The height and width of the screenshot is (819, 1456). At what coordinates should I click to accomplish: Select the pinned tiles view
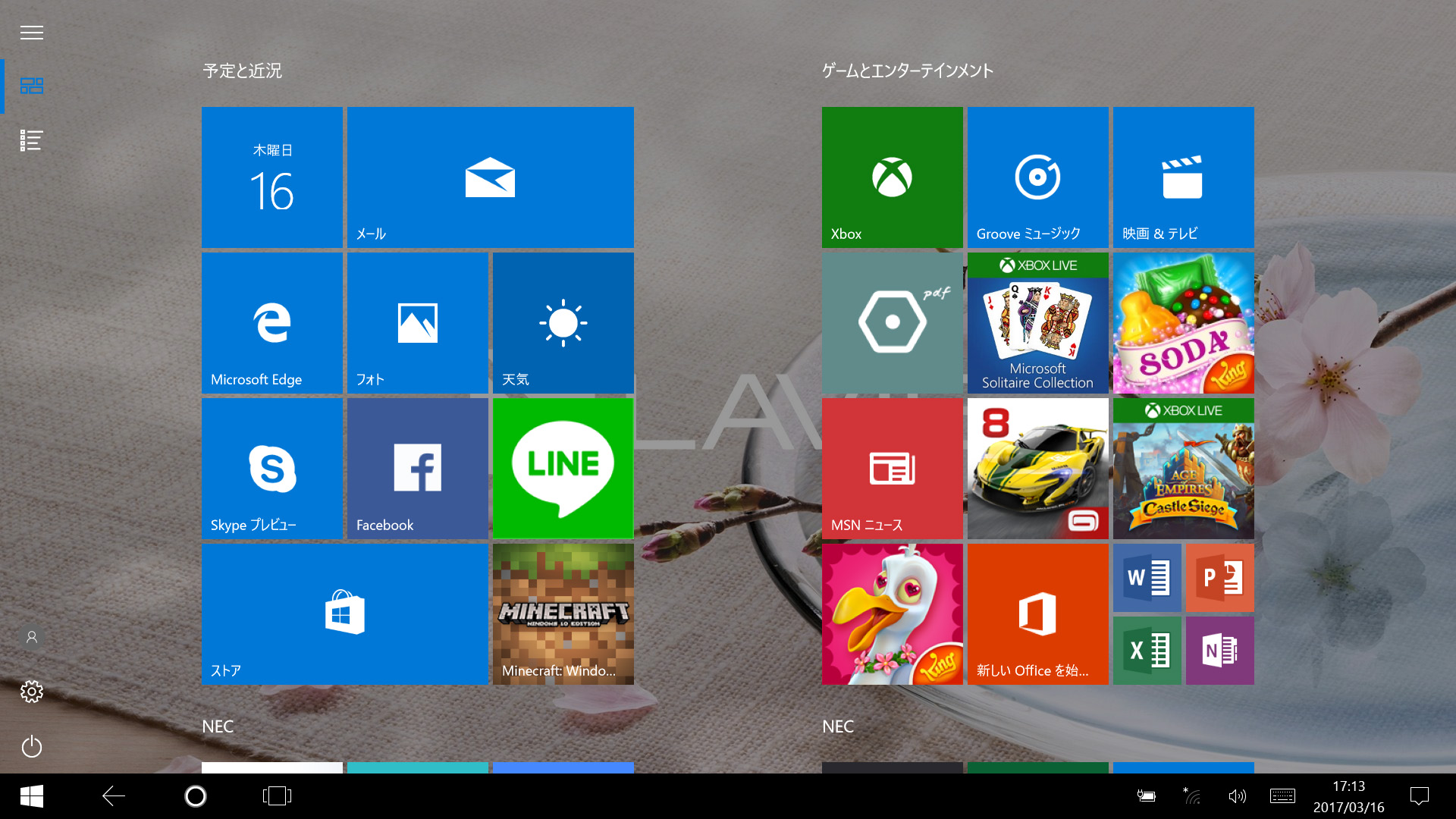(31, 86)
